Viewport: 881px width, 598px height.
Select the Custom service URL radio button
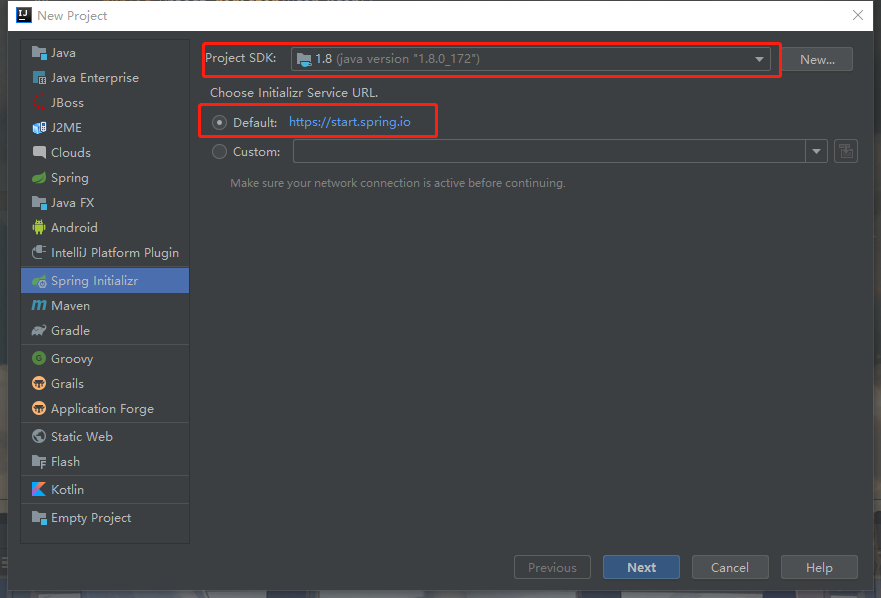coord(219,151)
